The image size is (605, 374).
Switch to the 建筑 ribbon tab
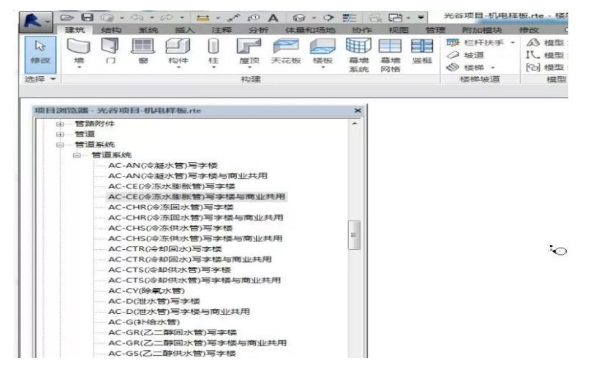coord(75,30)
